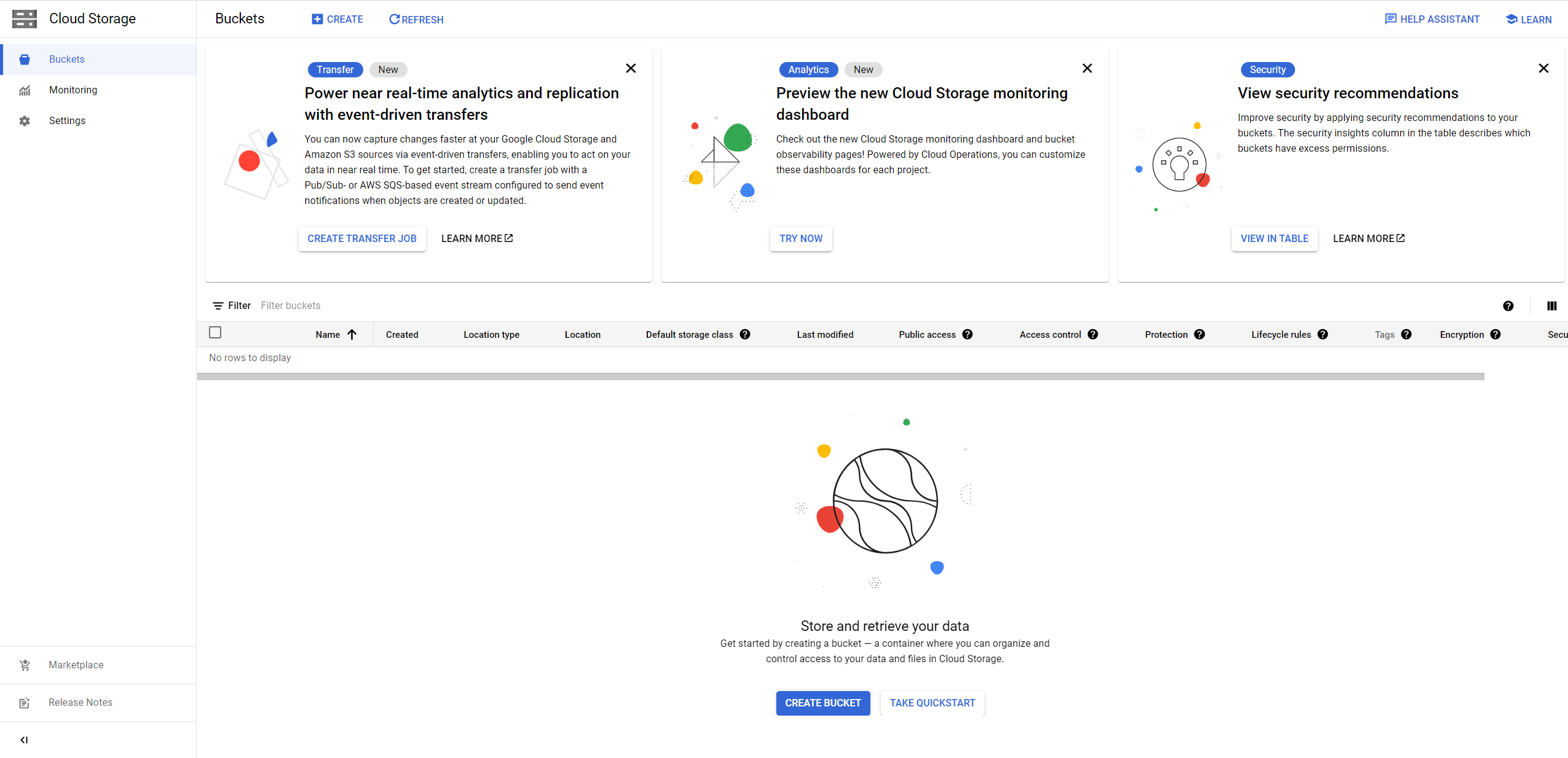Click help icon beside Default storage class

click(x=745, y=334)
